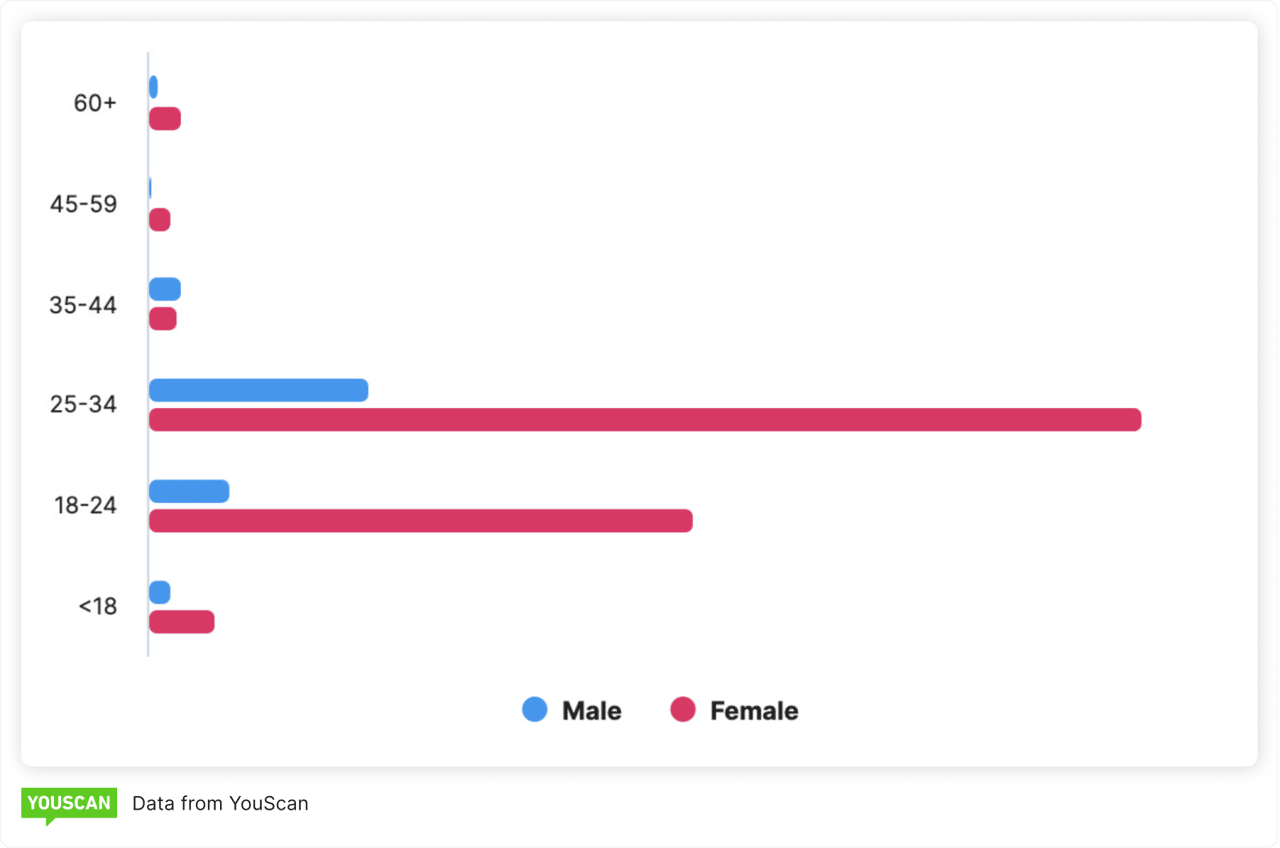Select the Female 45-59 bar

160,219
